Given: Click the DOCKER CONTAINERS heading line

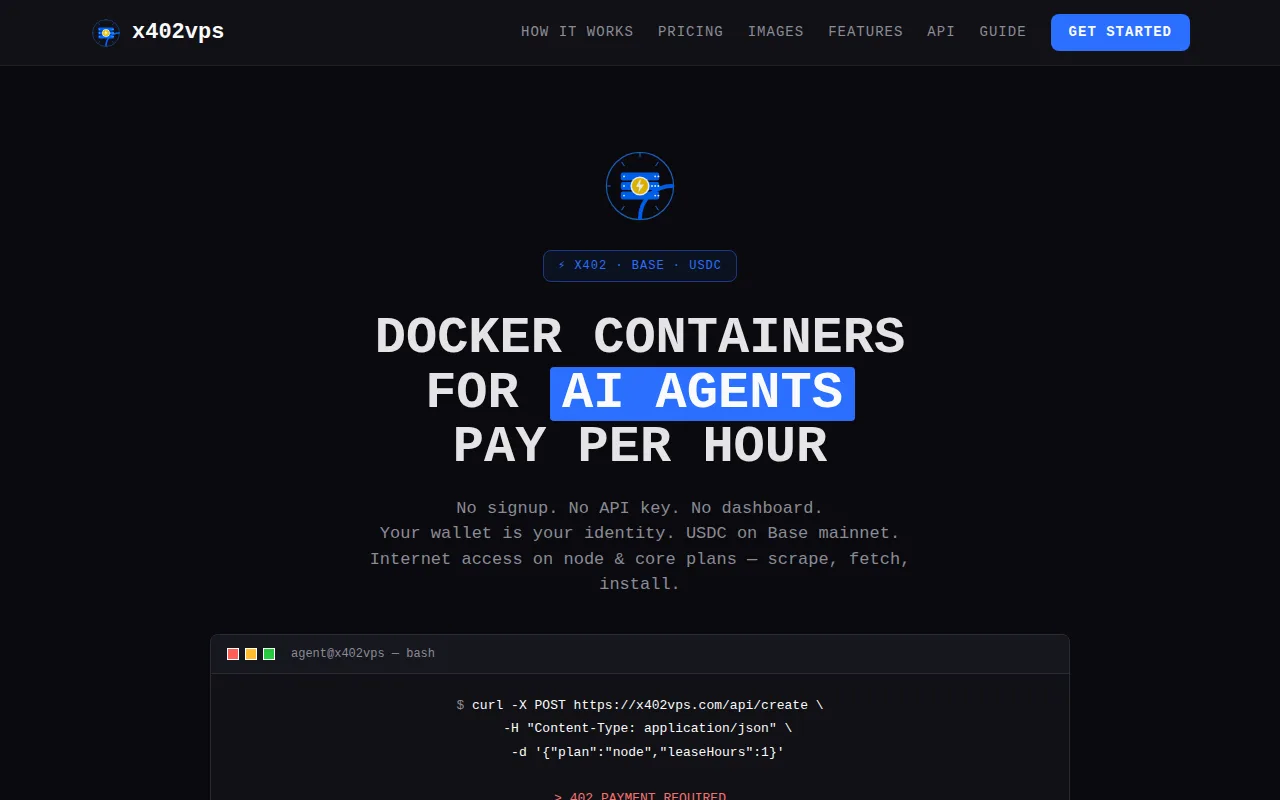Looking at the screenshot, I should [640, 338].
